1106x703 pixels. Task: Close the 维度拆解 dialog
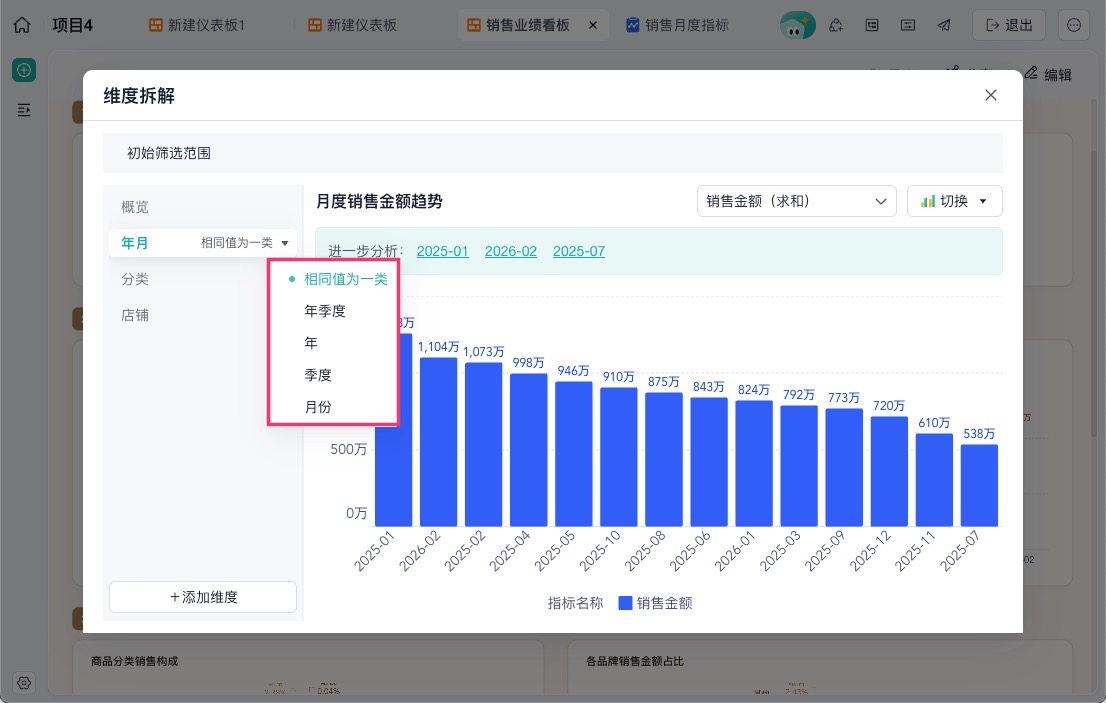point(990,95)
